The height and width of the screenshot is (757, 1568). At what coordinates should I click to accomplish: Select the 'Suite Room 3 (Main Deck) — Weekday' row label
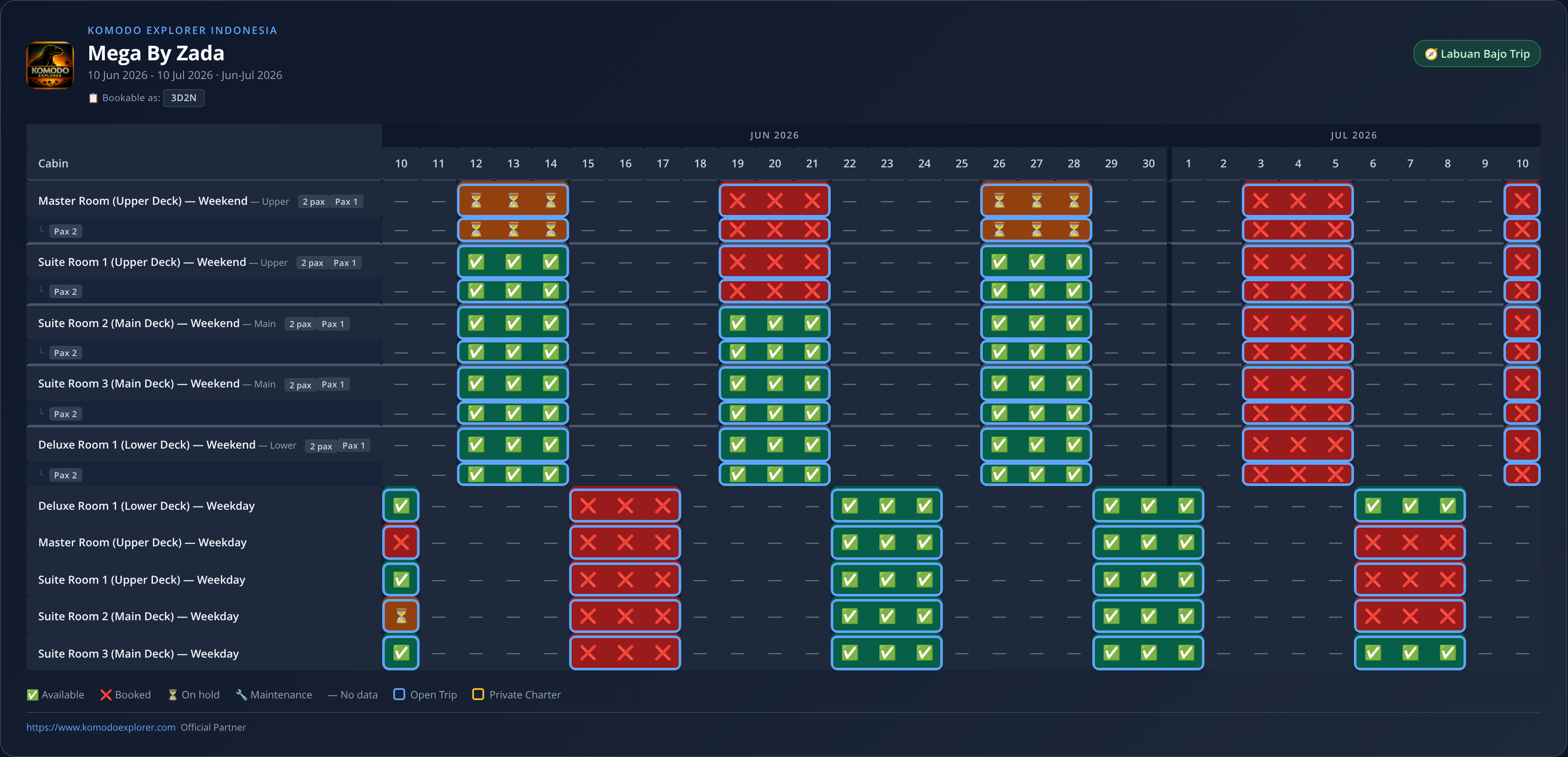tap(138, 653)
